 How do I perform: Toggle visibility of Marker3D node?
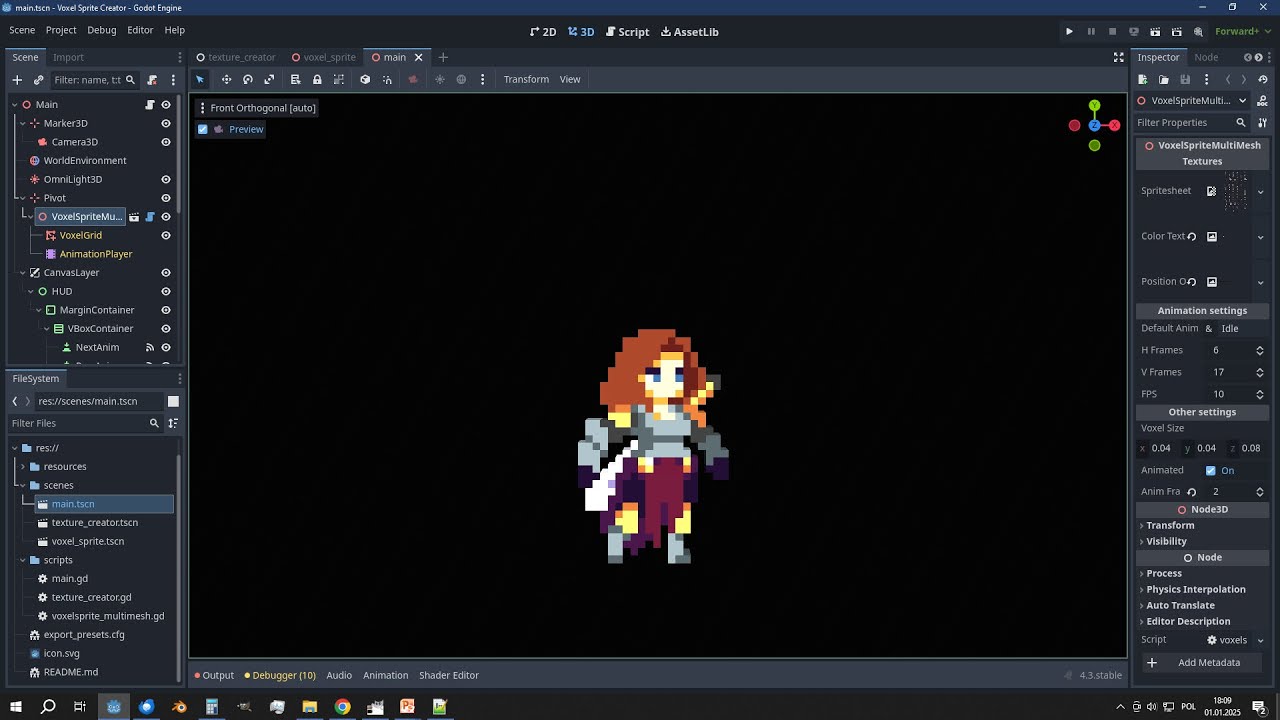(x=166, y=123)
